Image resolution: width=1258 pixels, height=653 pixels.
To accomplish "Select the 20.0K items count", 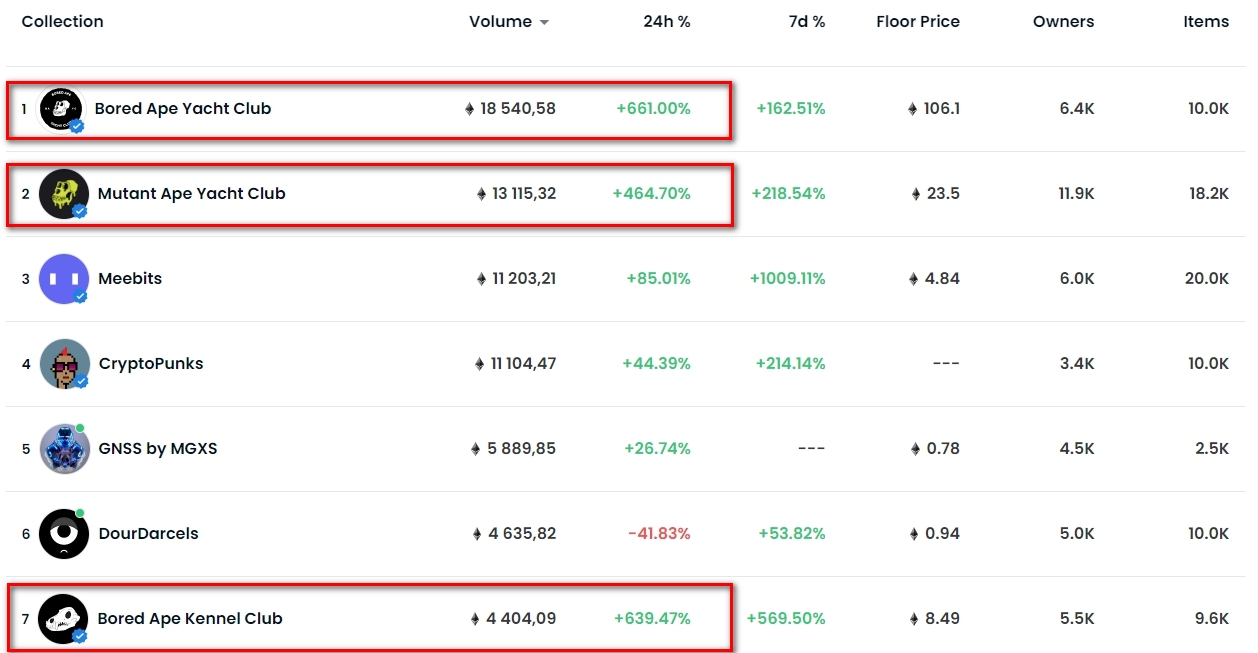I will [x=1207, y=278].
